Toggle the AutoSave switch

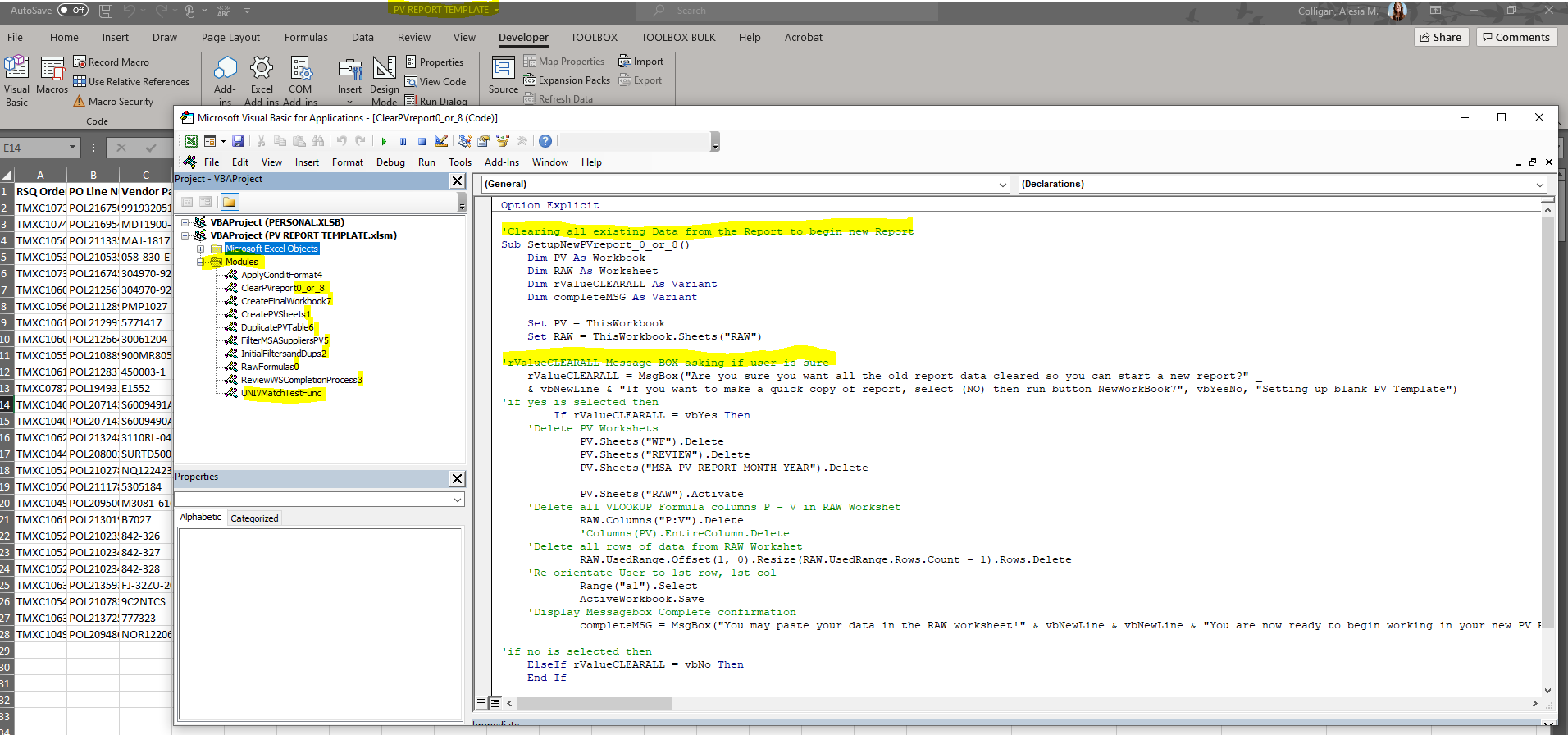(x=73, y=11)
